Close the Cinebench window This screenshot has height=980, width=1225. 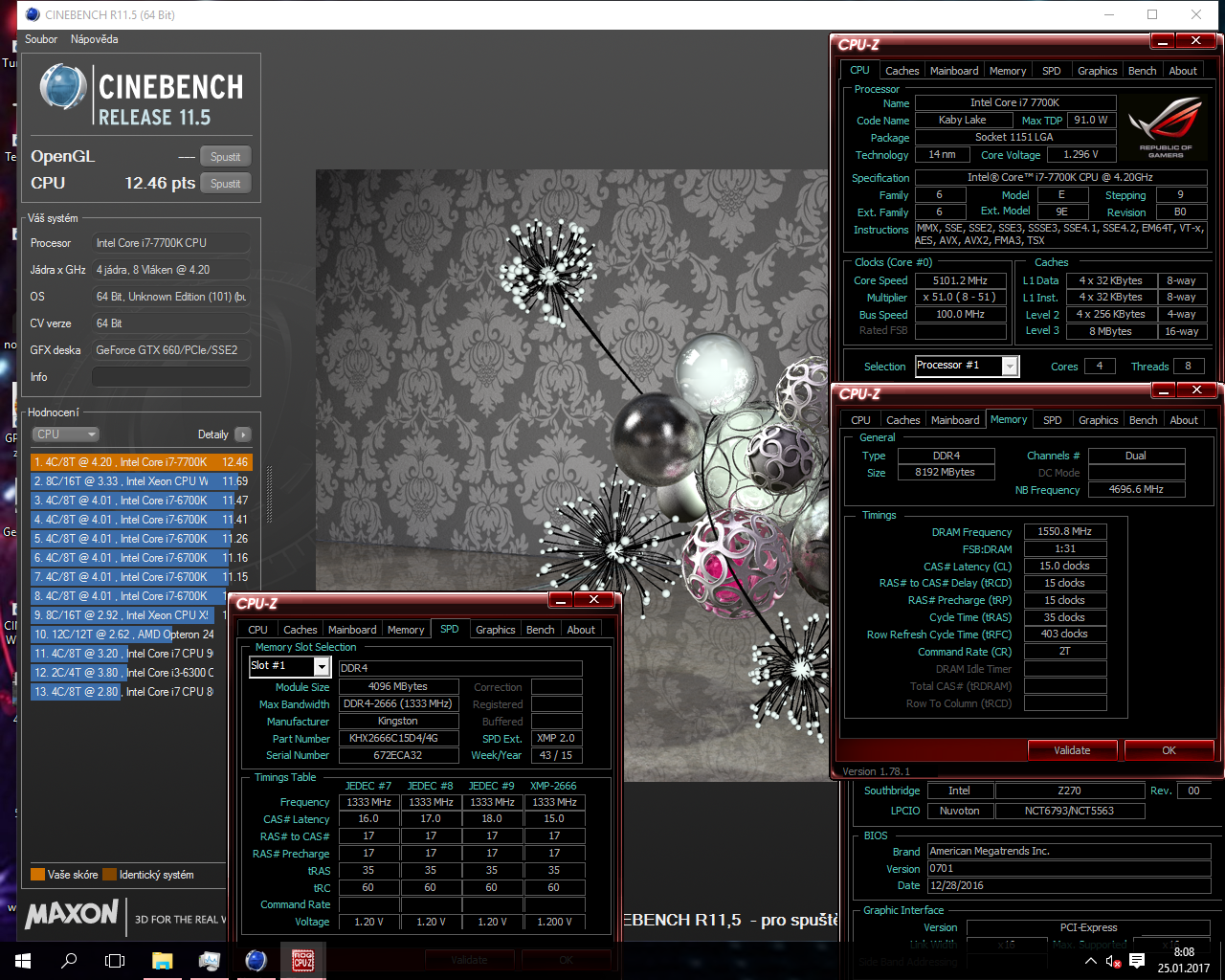click(x=1196, y=14)
